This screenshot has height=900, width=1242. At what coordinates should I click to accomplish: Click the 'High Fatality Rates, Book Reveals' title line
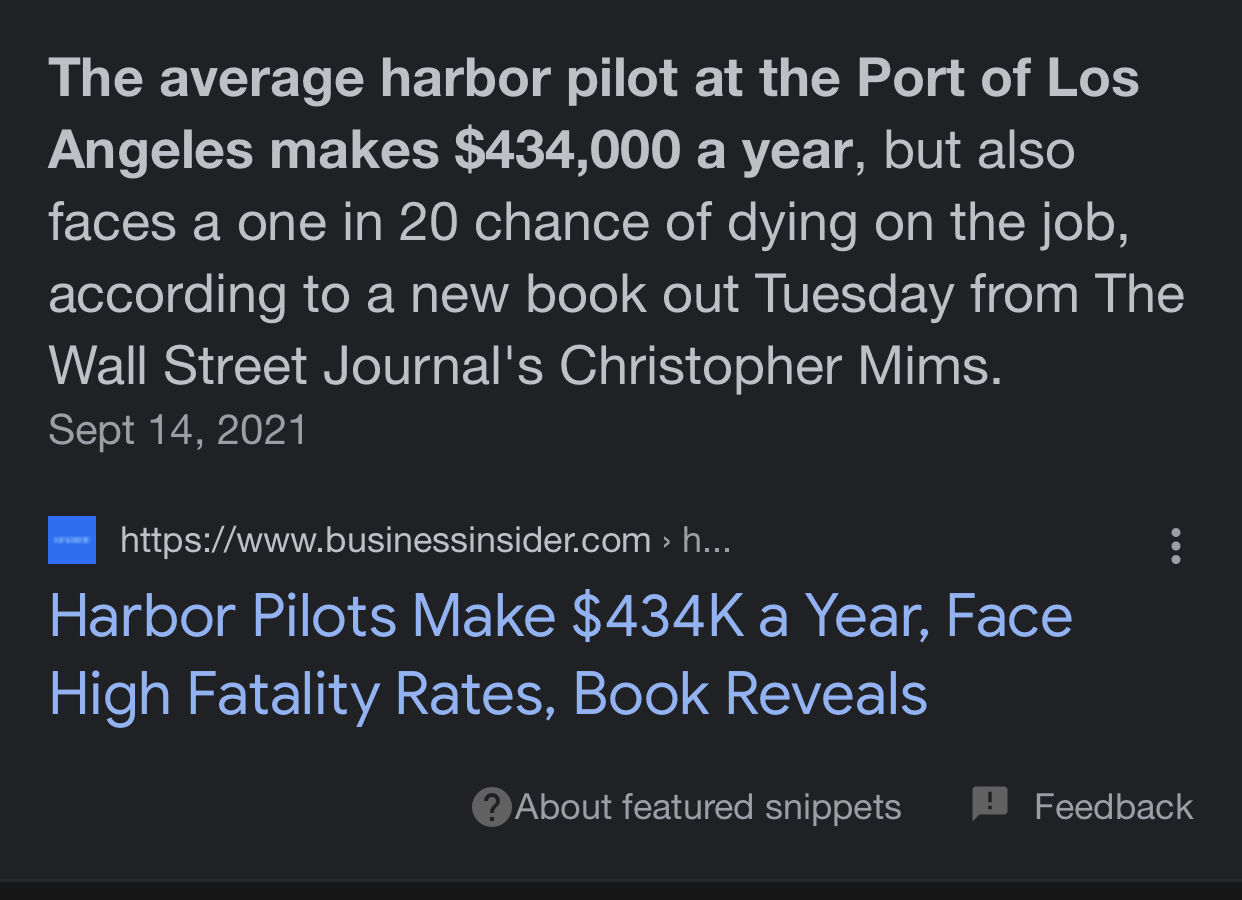(x=488, y=693)
